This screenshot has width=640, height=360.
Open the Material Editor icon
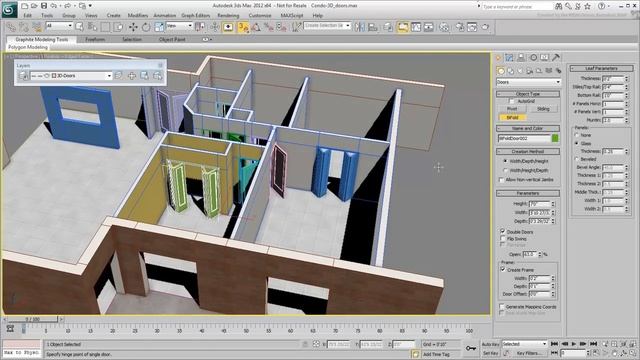click(444, 27)
